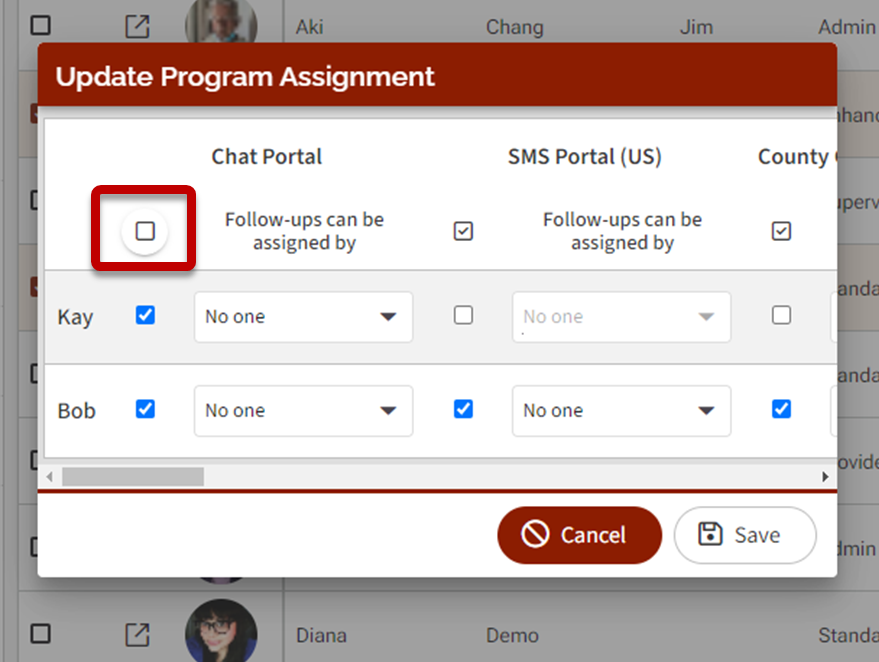
Task: Uncheck Bob's Chat Portal checkbox
Action: (x=146, y=409)
